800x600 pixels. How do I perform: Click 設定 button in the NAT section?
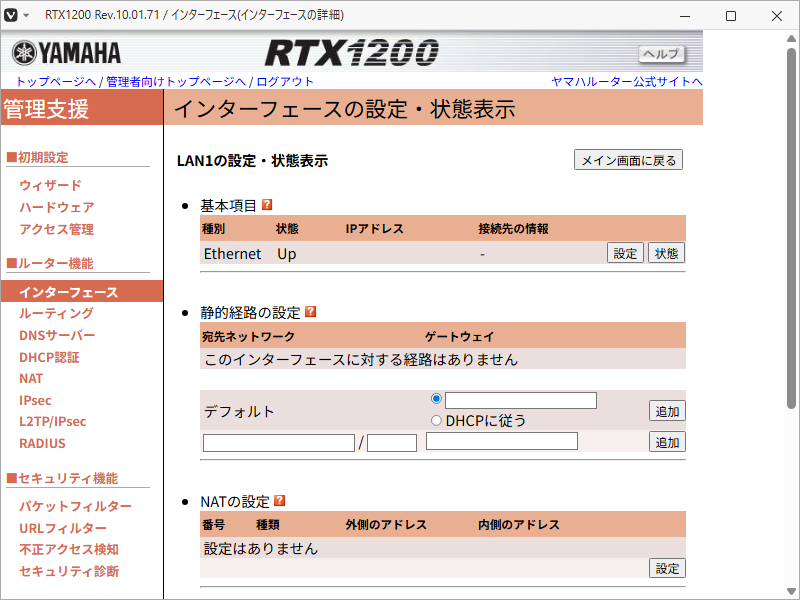coord(667,568)
